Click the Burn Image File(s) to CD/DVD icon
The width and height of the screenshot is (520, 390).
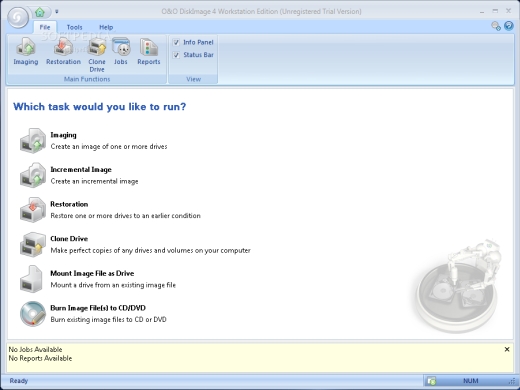33,314
